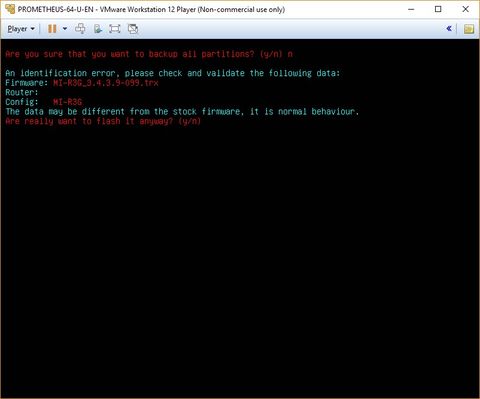Click the backup all partitions question line
Viewport: 480px width, 399px height.
pyautogui.click(x=149, y=54)
